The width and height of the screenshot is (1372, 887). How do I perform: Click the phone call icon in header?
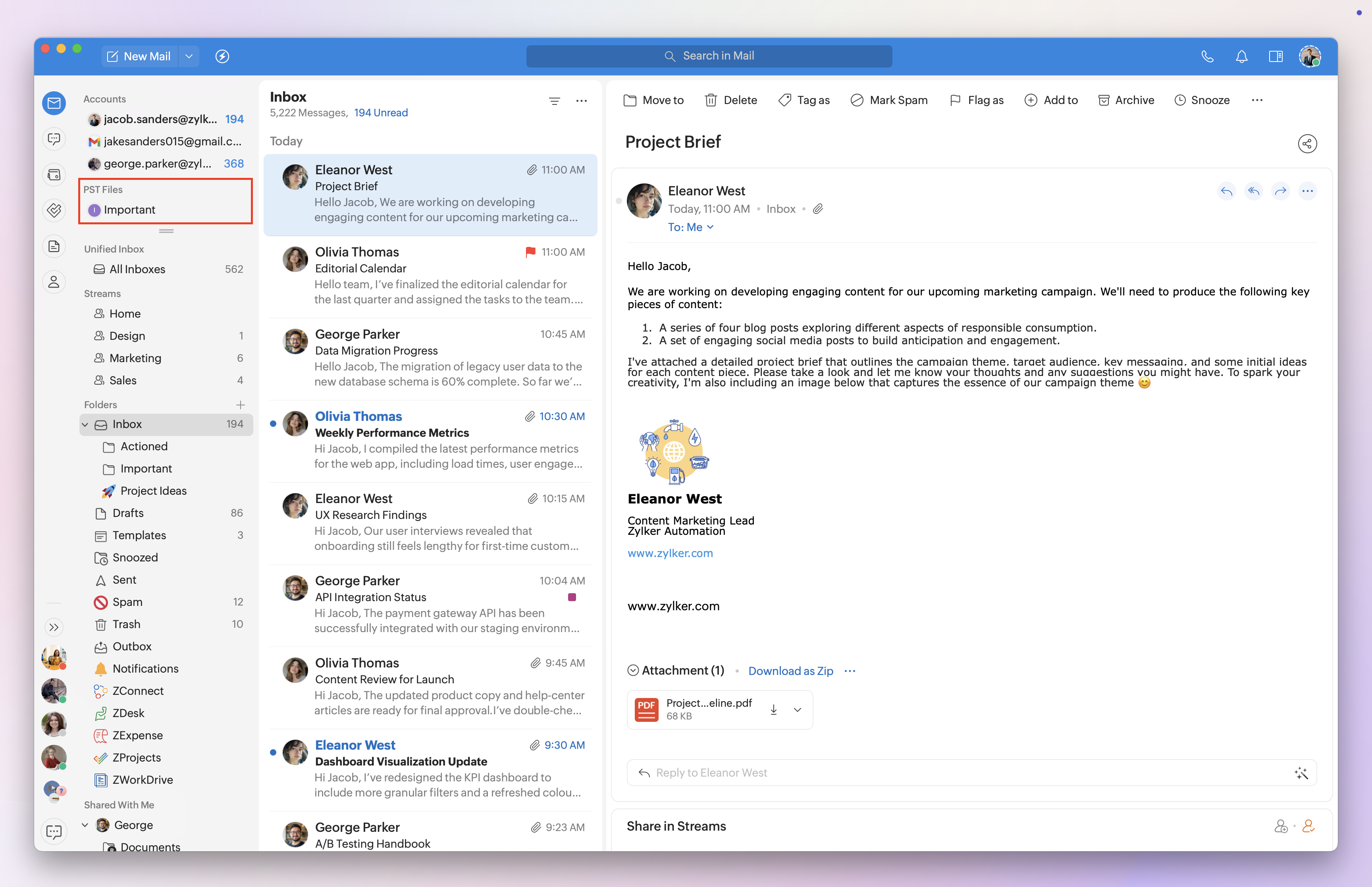pos(1207,56)
